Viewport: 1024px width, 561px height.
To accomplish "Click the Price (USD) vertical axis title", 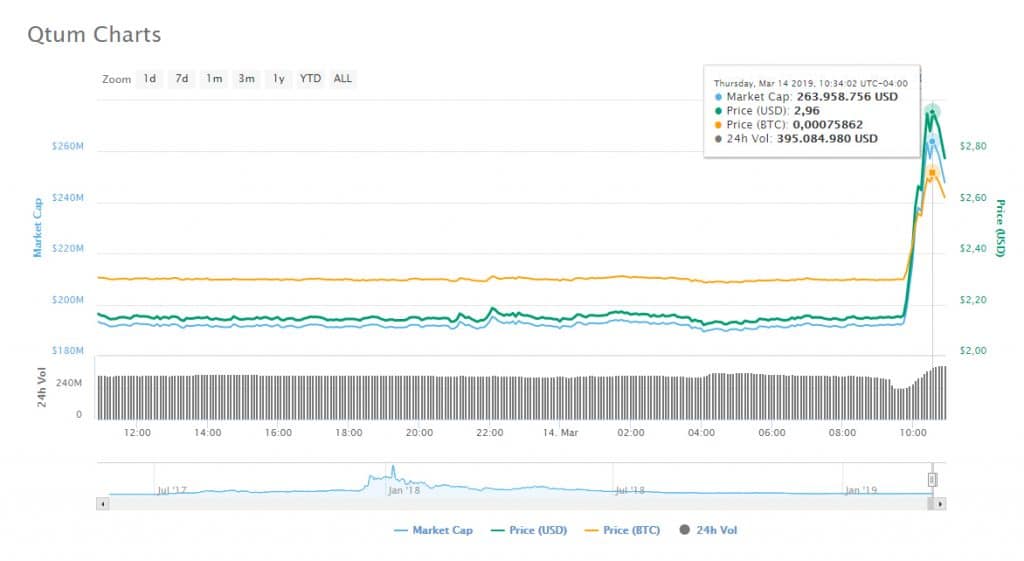I will [1000, 228].
